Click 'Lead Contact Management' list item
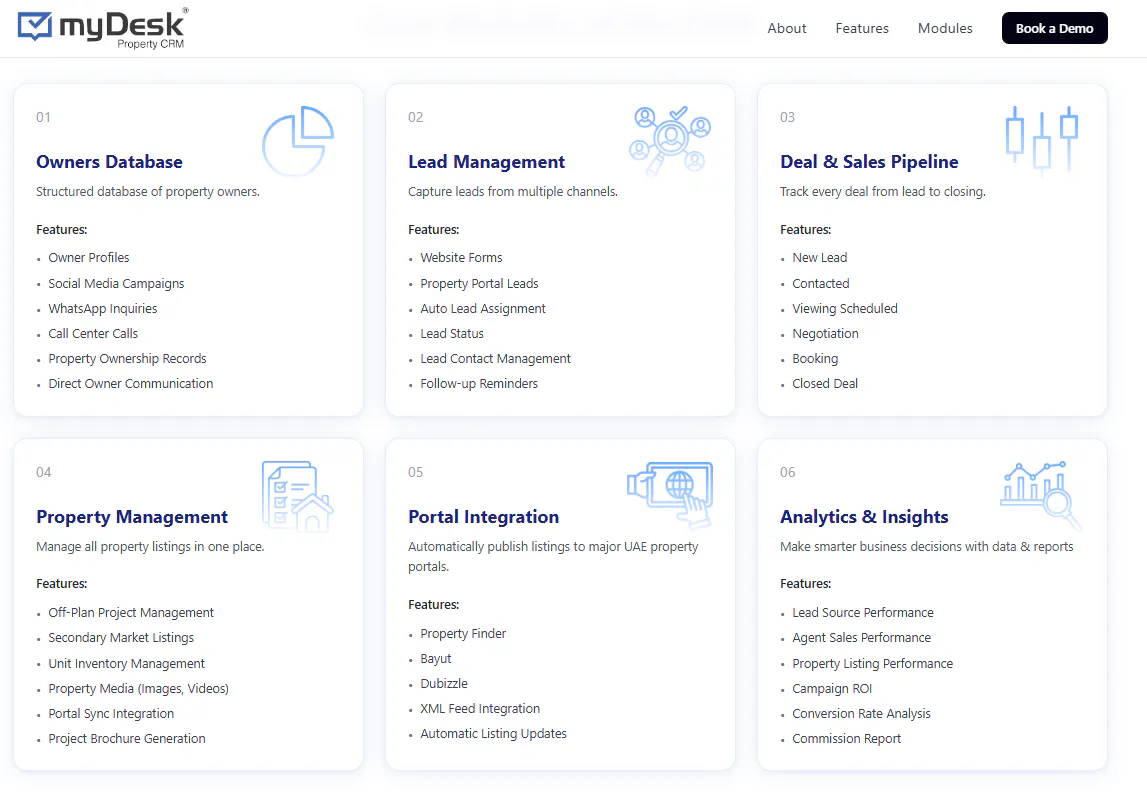The image size is (1147, 797). click(x=495, y=359)
